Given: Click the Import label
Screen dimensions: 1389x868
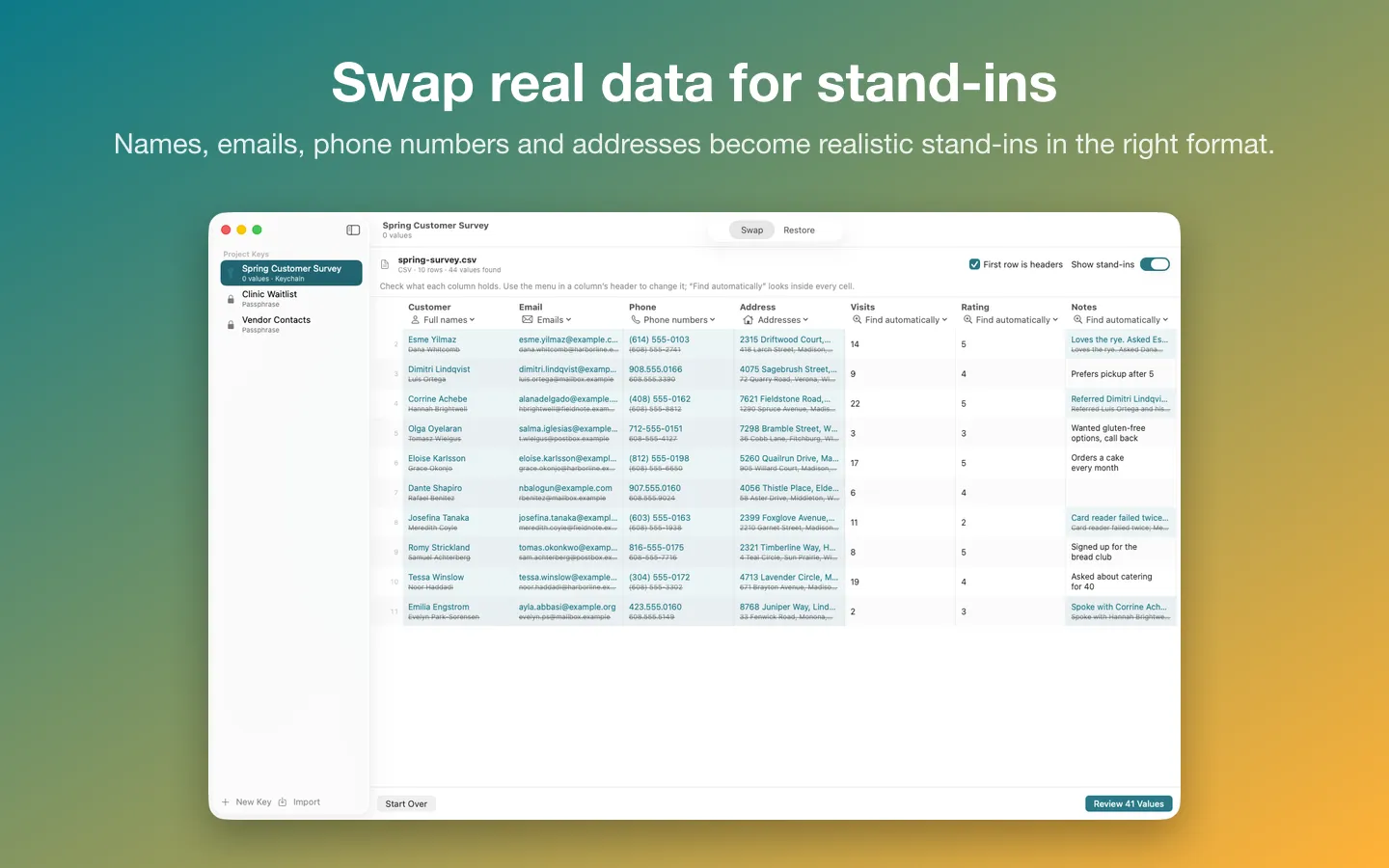Looking at the screenshot, I should [307, 802].
